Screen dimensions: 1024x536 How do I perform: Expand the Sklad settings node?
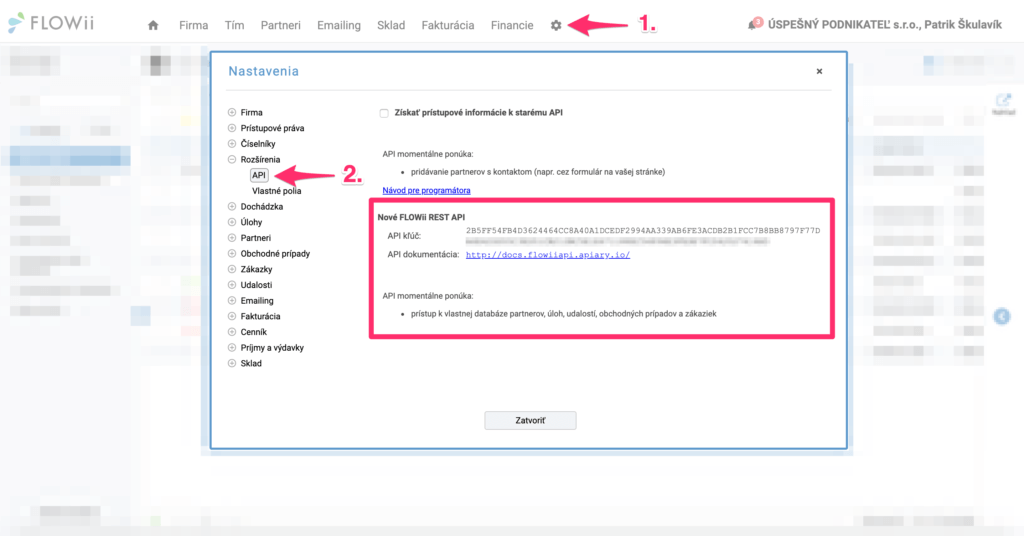coord(232,363)
